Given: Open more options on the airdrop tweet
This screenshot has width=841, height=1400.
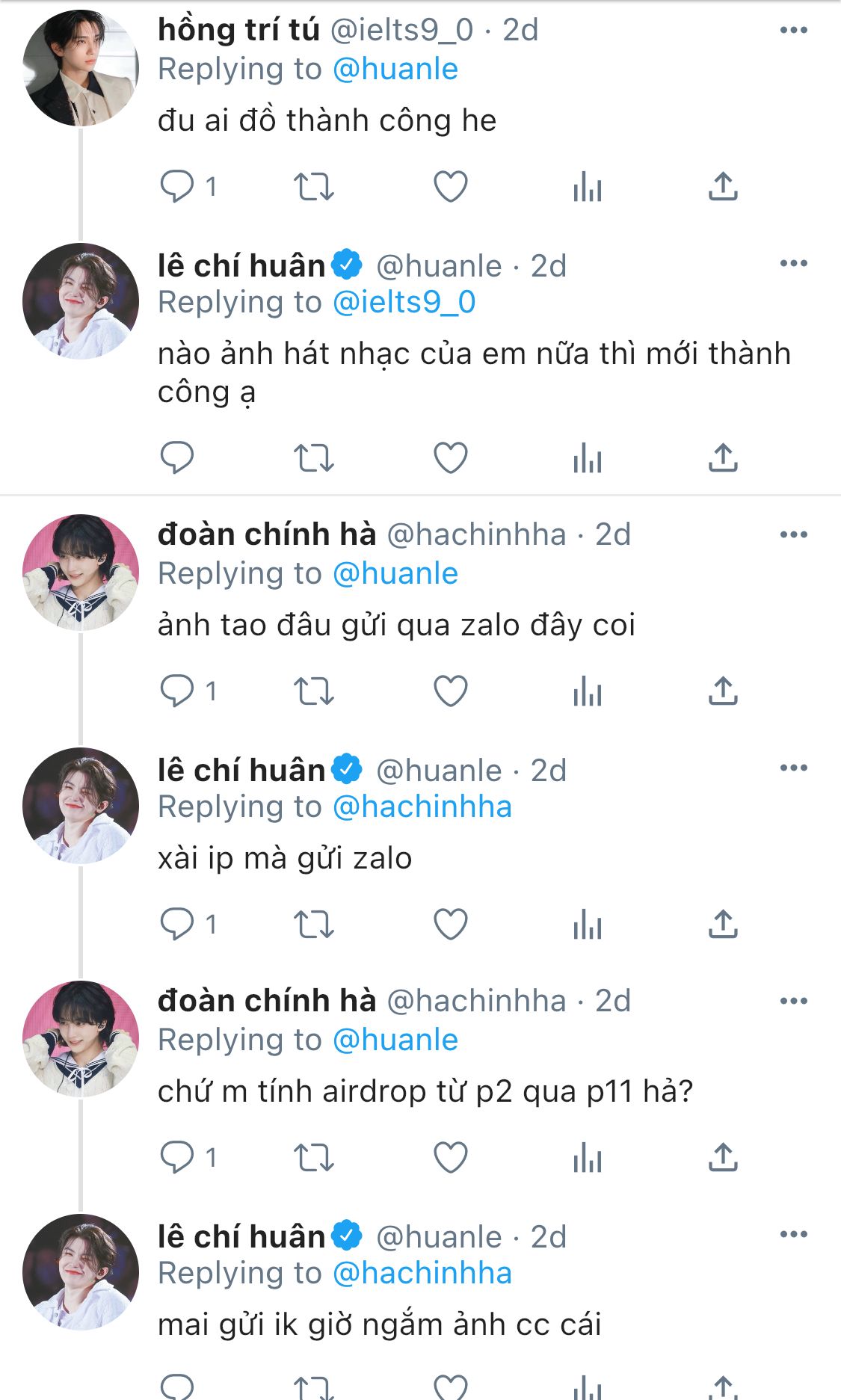Looking at the screenshot, I should (x=793, y=1002).
